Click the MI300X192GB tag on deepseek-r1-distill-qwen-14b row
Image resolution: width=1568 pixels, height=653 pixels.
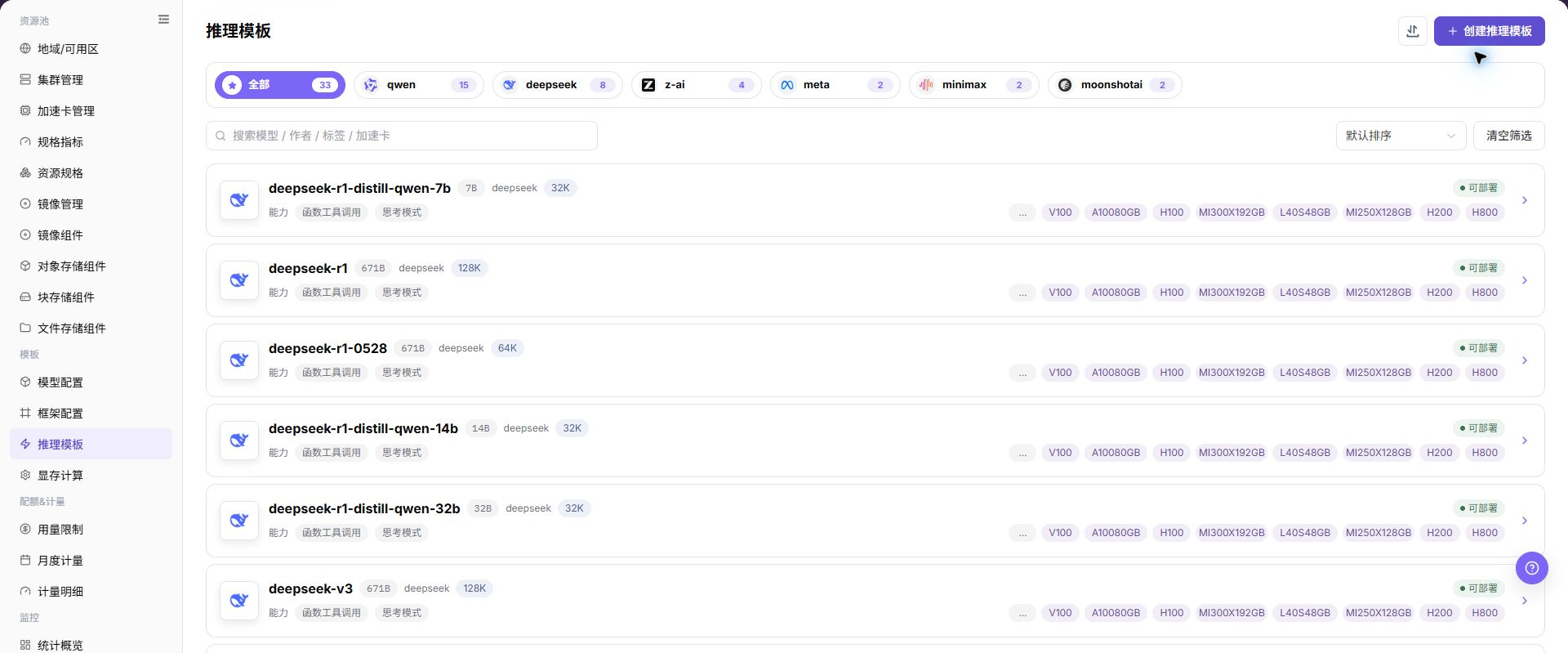pos(1232,453)
